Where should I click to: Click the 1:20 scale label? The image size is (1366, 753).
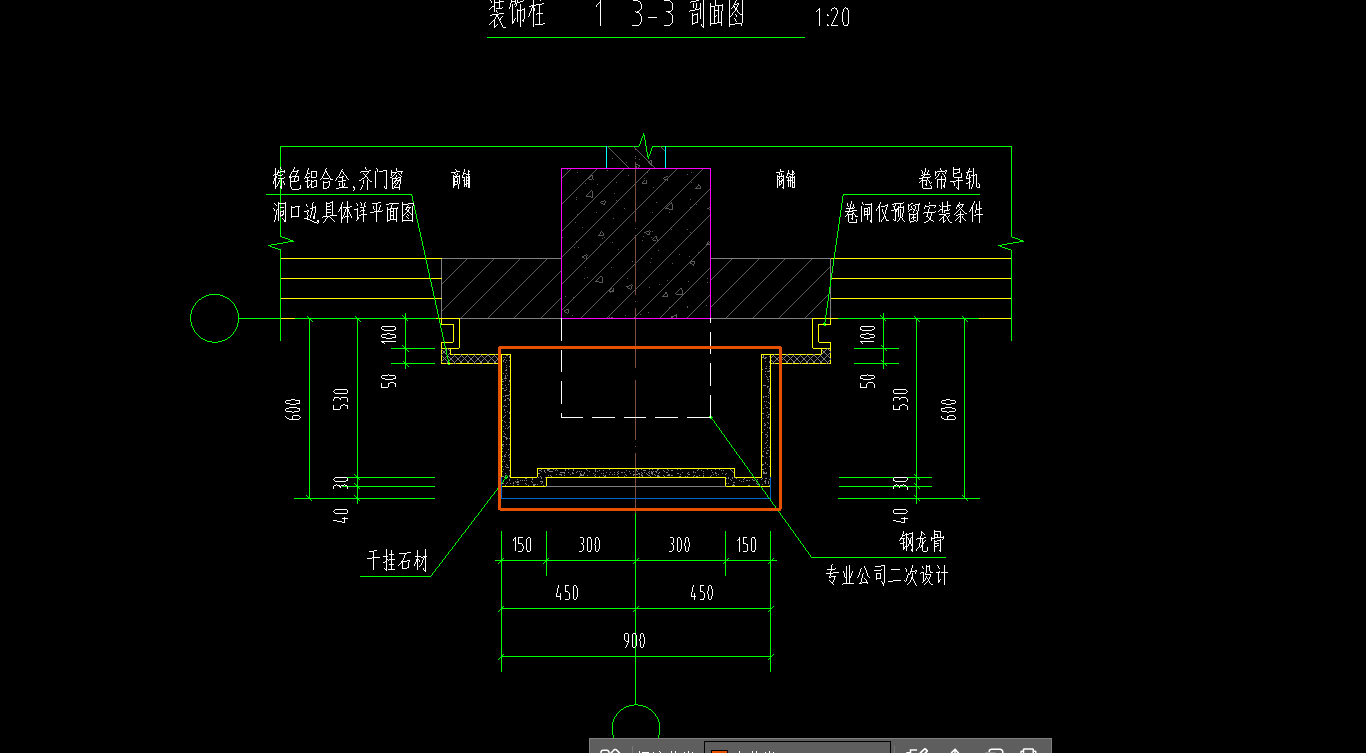833,18
